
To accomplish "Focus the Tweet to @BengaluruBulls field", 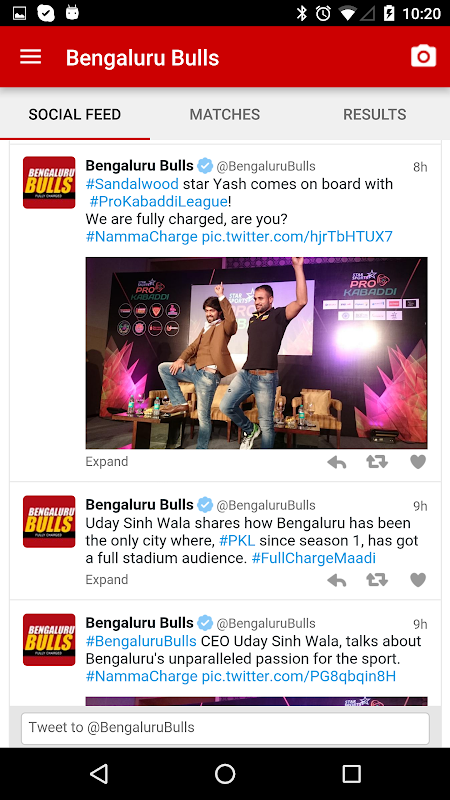I will (225, 728).
